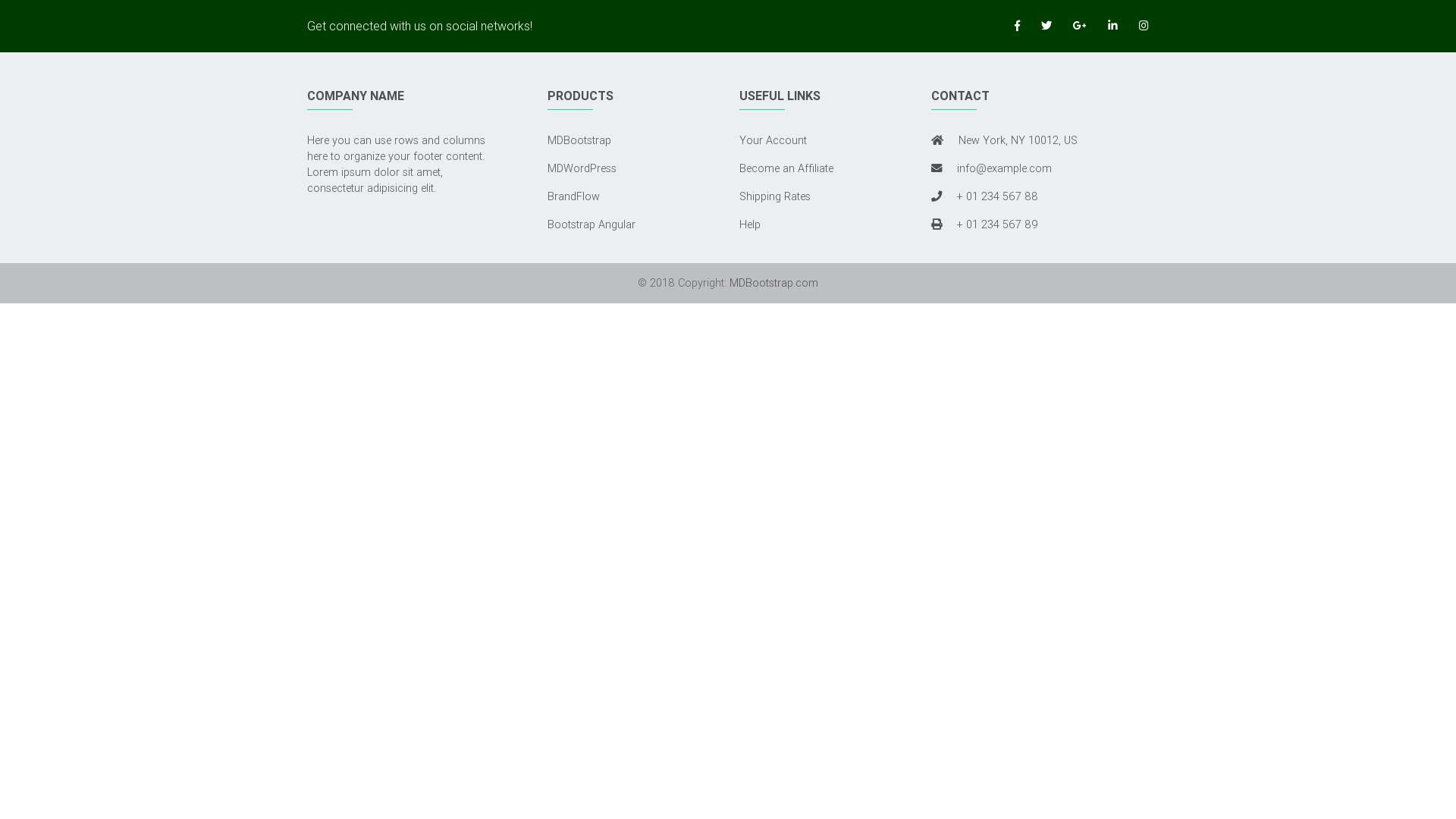View the Shipping Rates link

click(x=775, y=196)
